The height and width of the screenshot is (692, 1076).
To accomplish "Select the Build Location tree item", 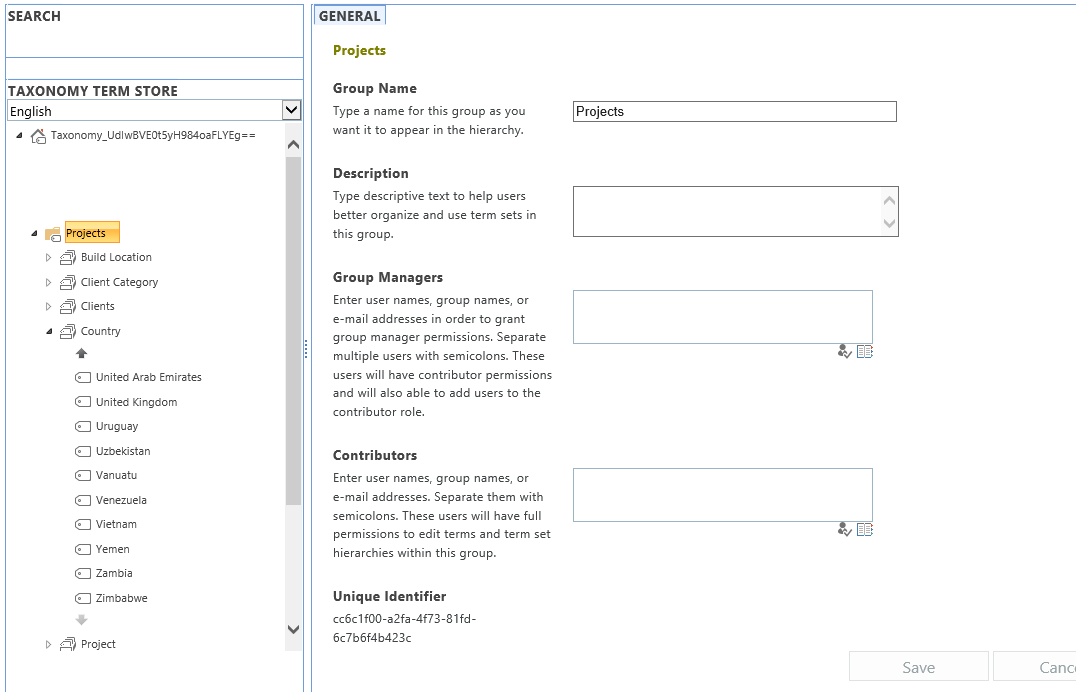I will pos(116,257).
